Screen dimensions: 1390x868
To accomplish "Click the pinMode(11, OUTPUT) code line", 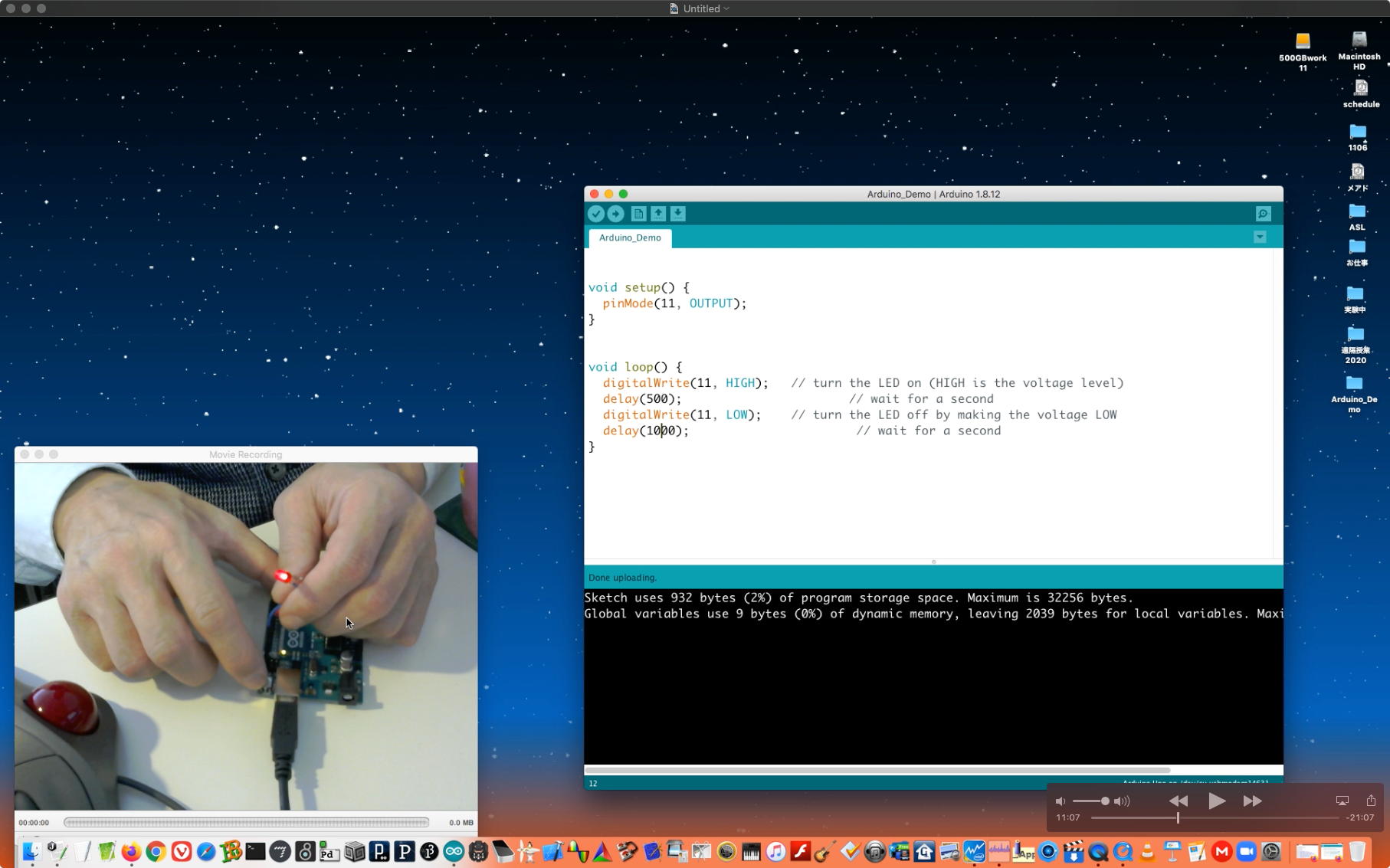I will [674, 303].
